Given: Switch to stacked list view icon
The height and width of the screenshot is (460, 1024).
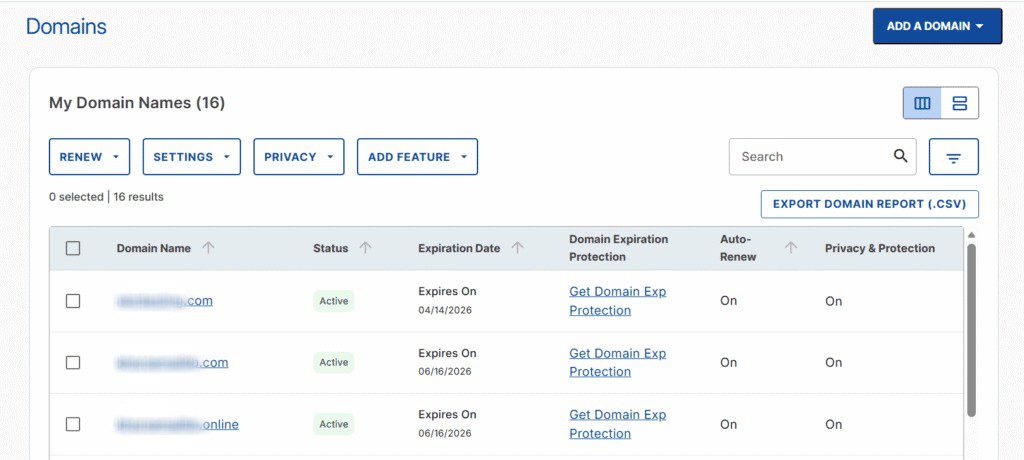Looking at the screenshot, I should [959, 103].
